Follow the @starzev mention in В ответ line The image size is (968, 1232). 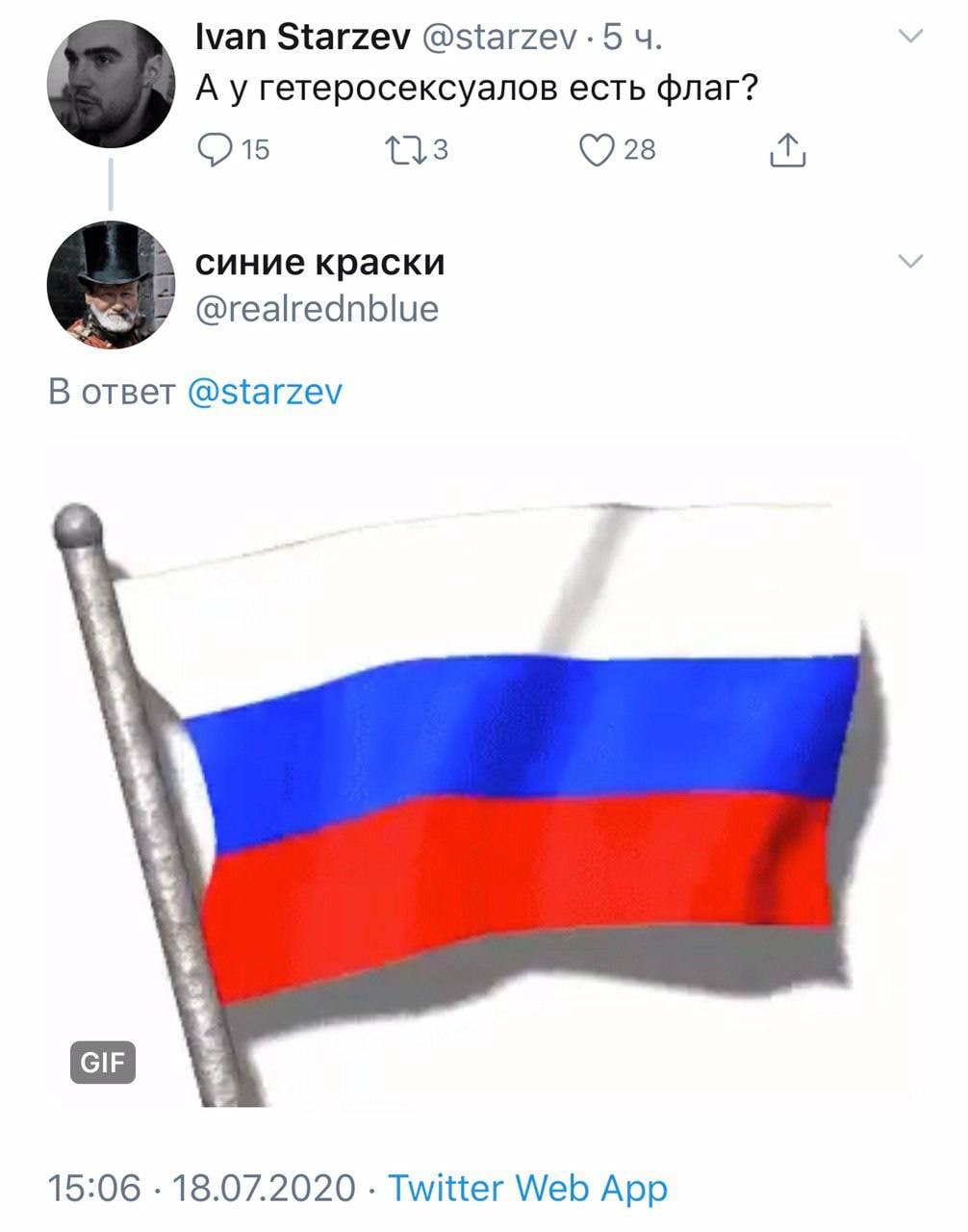click(265, 392)
